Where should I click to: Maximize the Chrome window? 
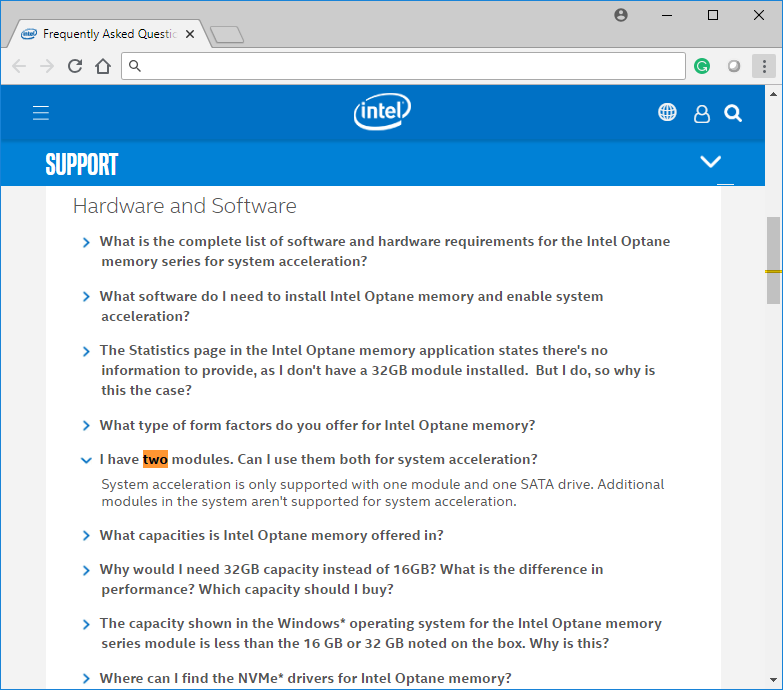tap(713, 15)
